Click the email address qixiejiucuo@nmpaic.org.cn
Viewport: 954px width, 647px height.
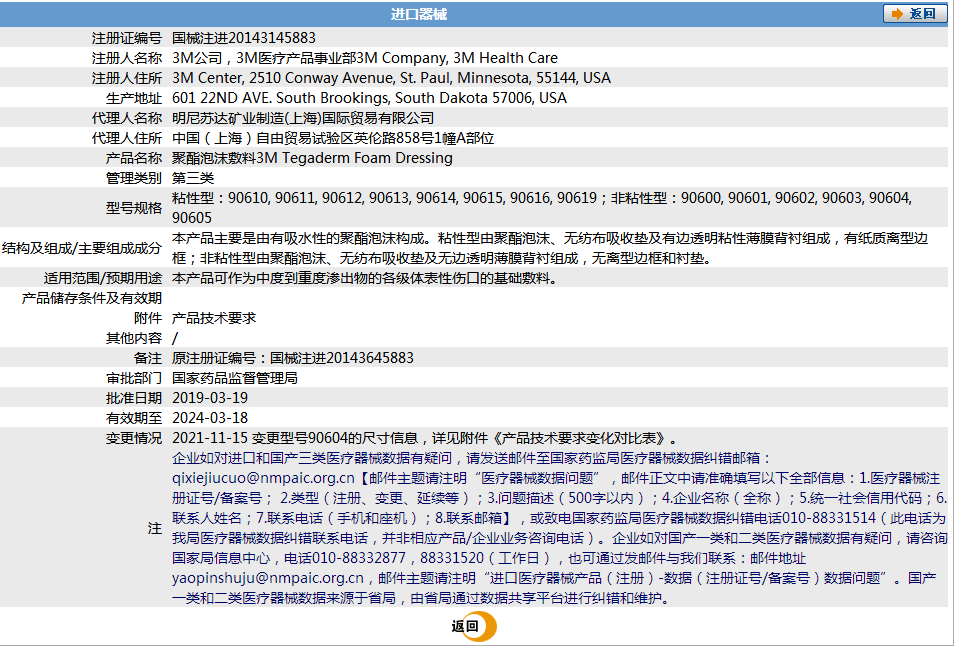coord(263,478)
